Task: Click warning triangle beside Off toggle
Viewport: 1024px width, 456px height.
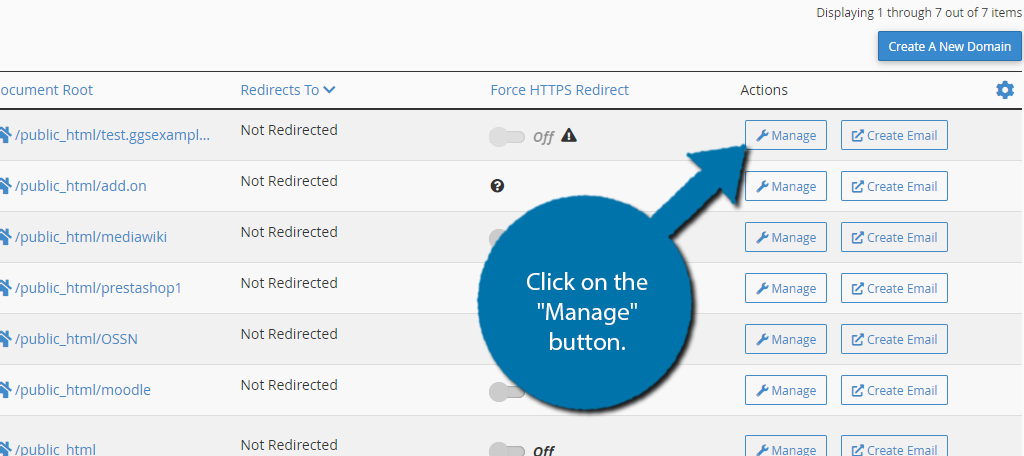Action: click(569, 135)
